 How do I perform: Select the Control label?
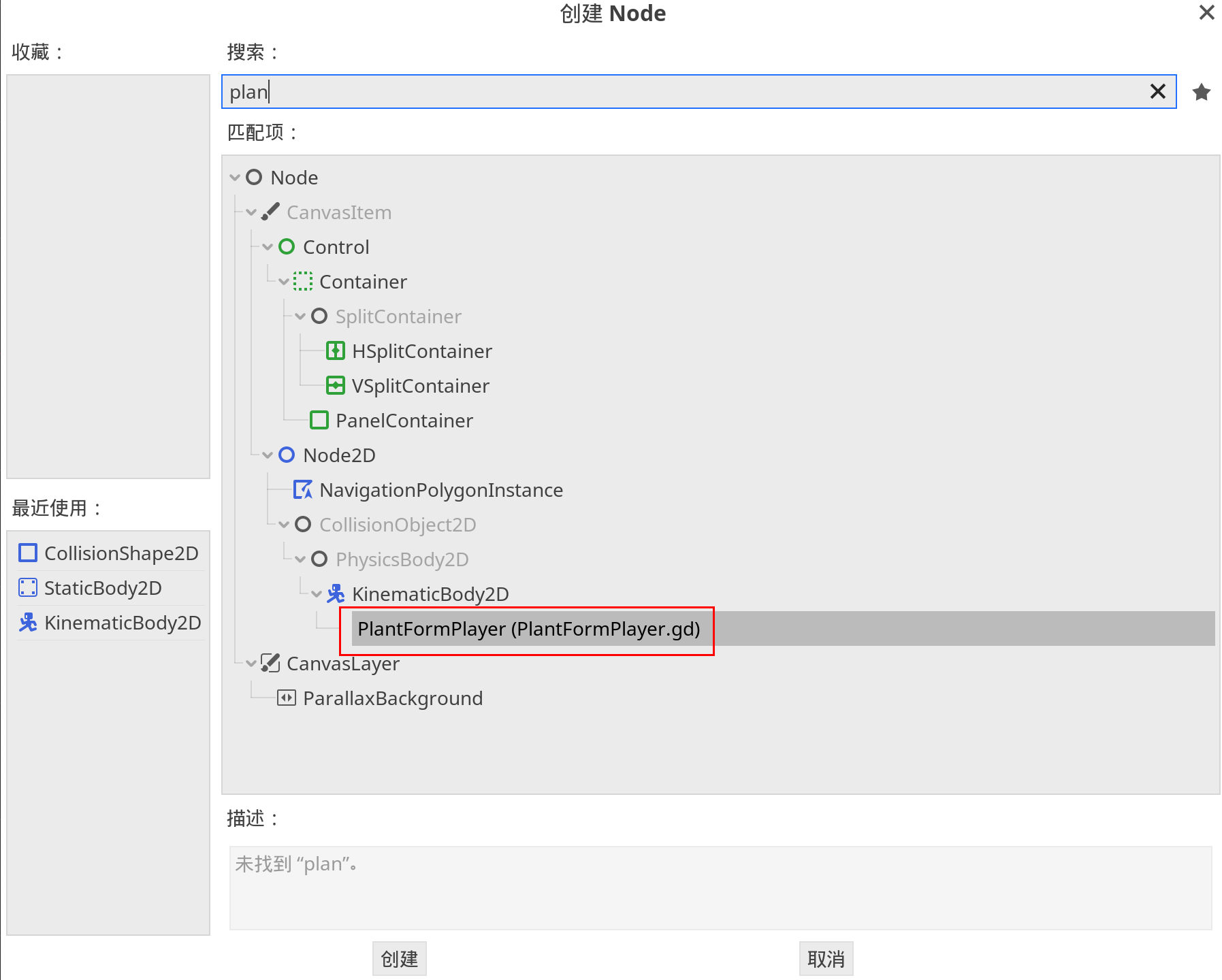pyautogui.click(x=336, y=247)
